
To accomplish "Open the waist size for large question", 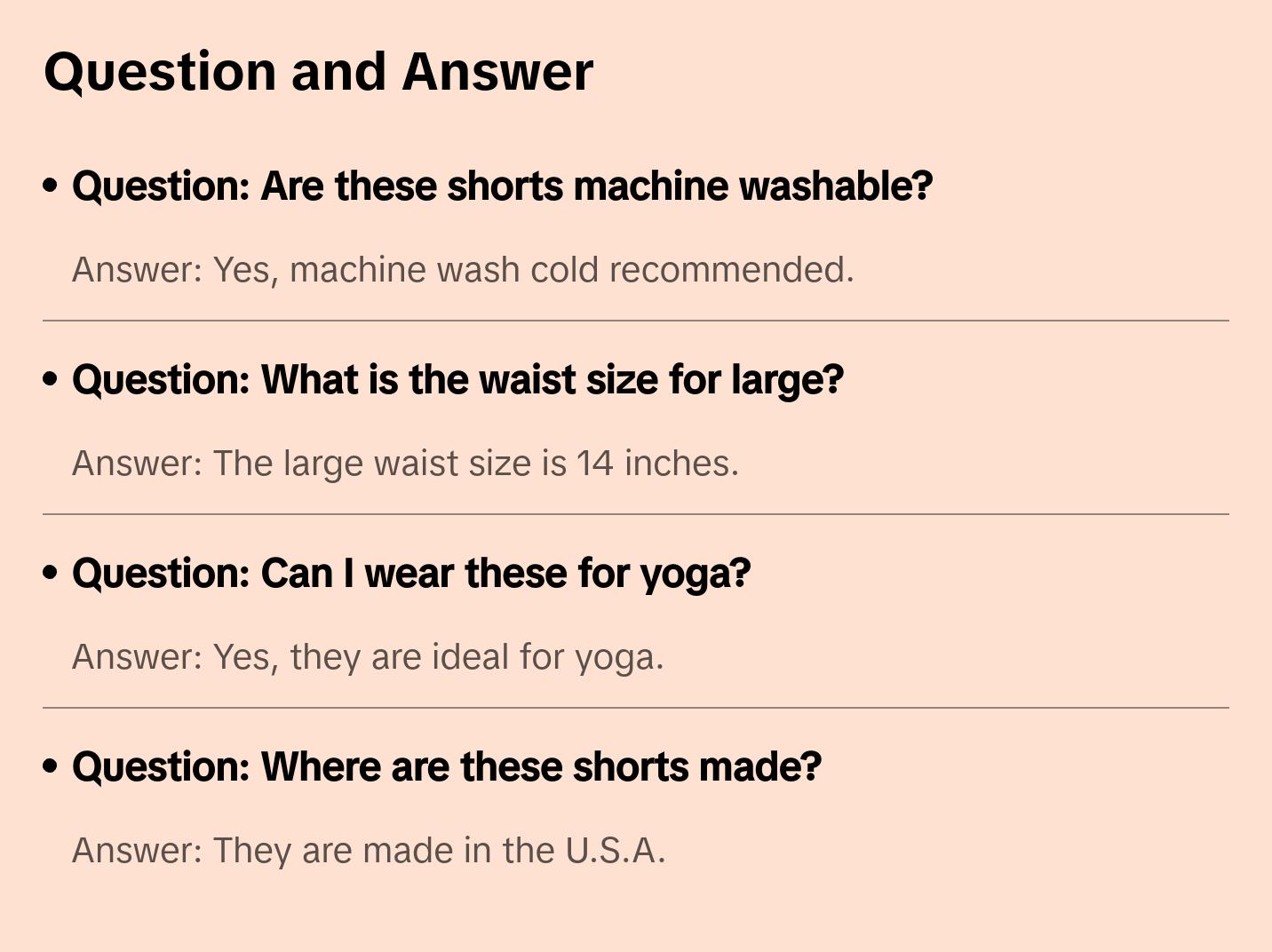I will (457, 380).
